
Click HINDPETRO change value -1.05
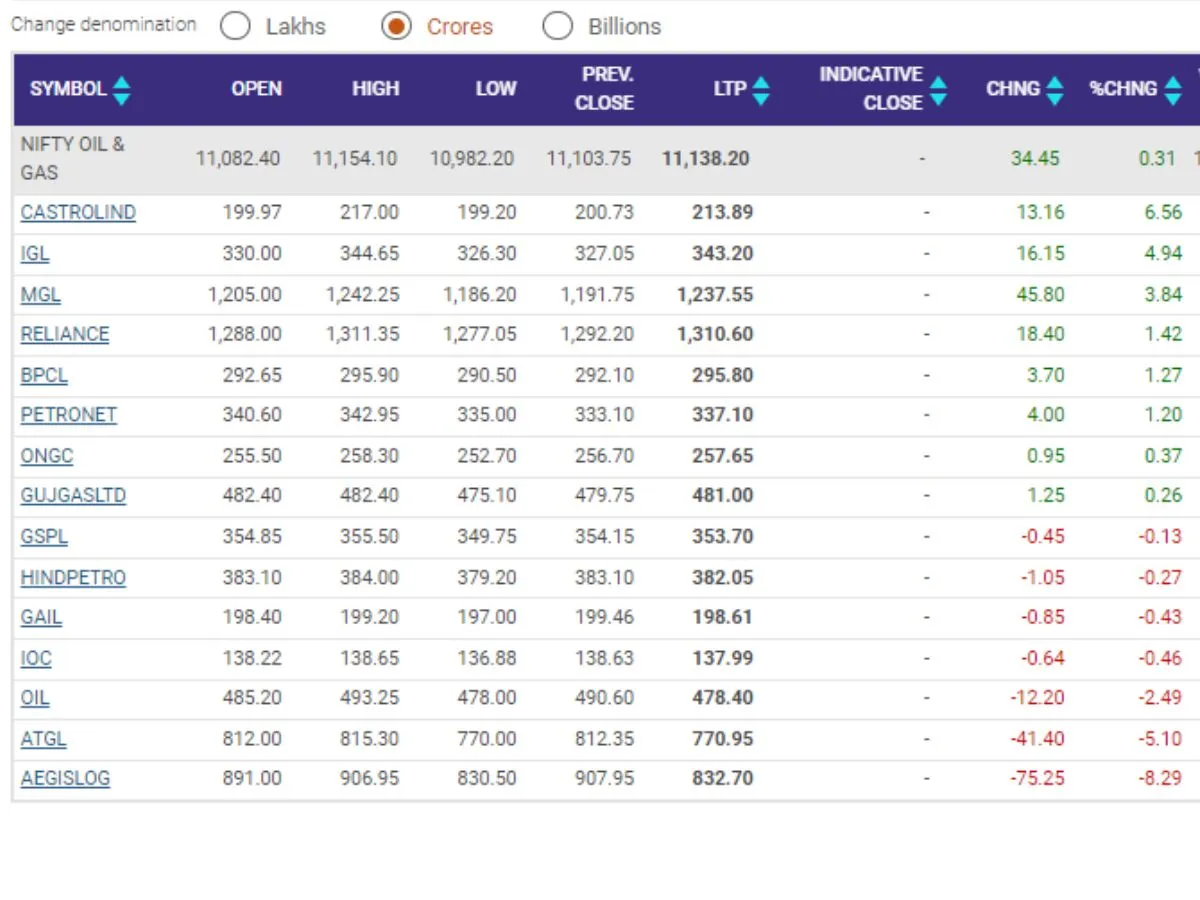tap(1043, 578)
